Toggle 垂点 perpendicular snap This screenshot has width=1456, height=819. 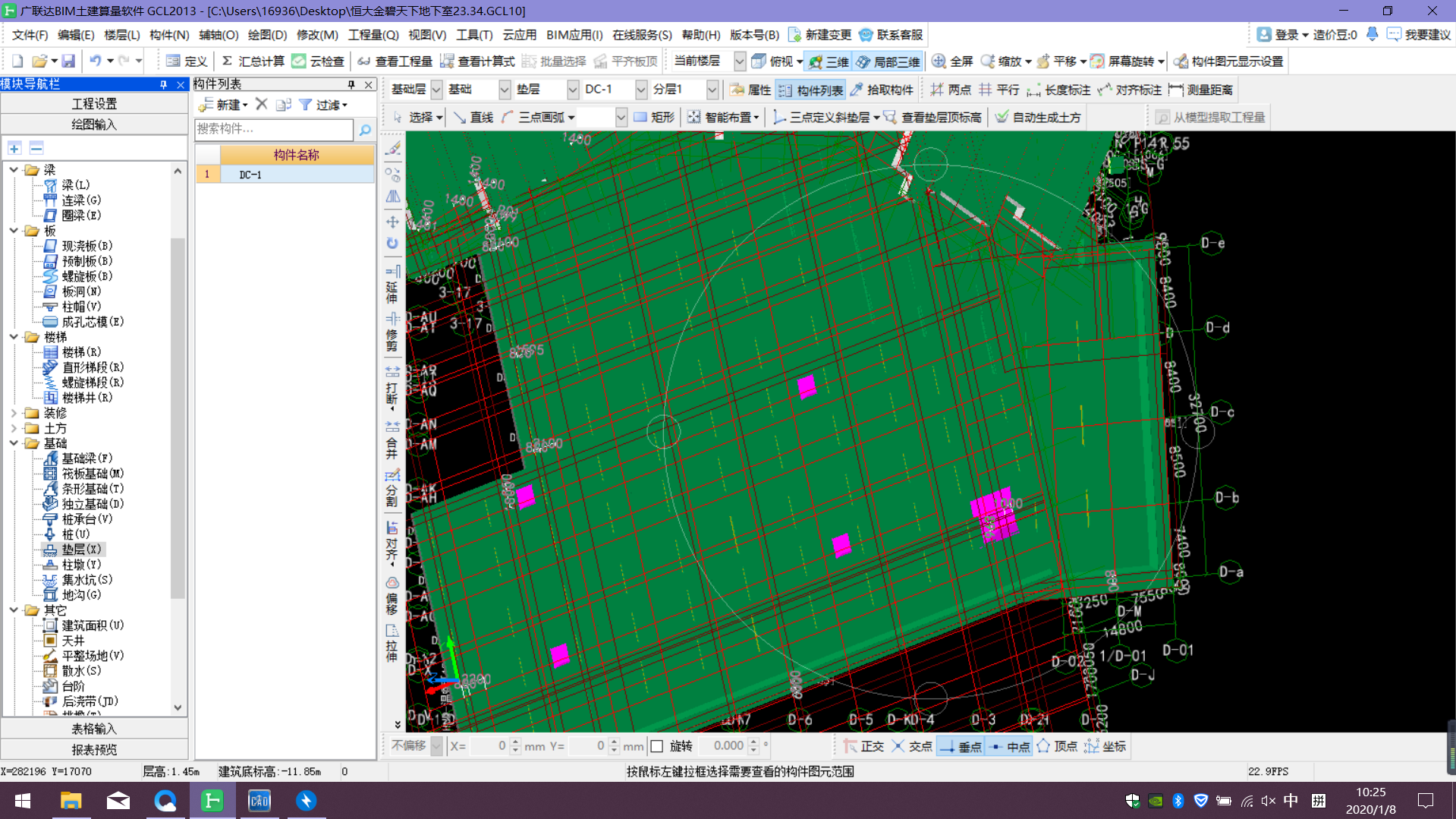click(961, 746)
